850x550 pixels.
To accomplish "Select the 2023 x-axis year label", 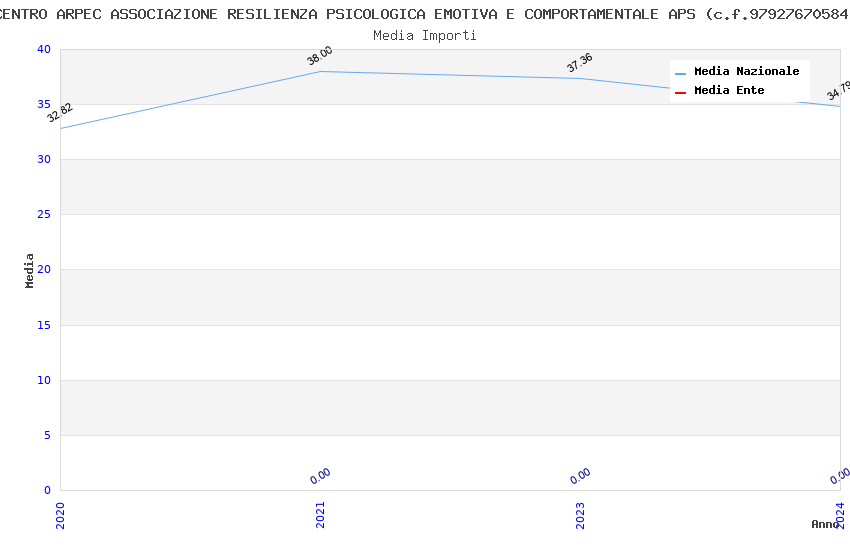I will tap(581, 516).
